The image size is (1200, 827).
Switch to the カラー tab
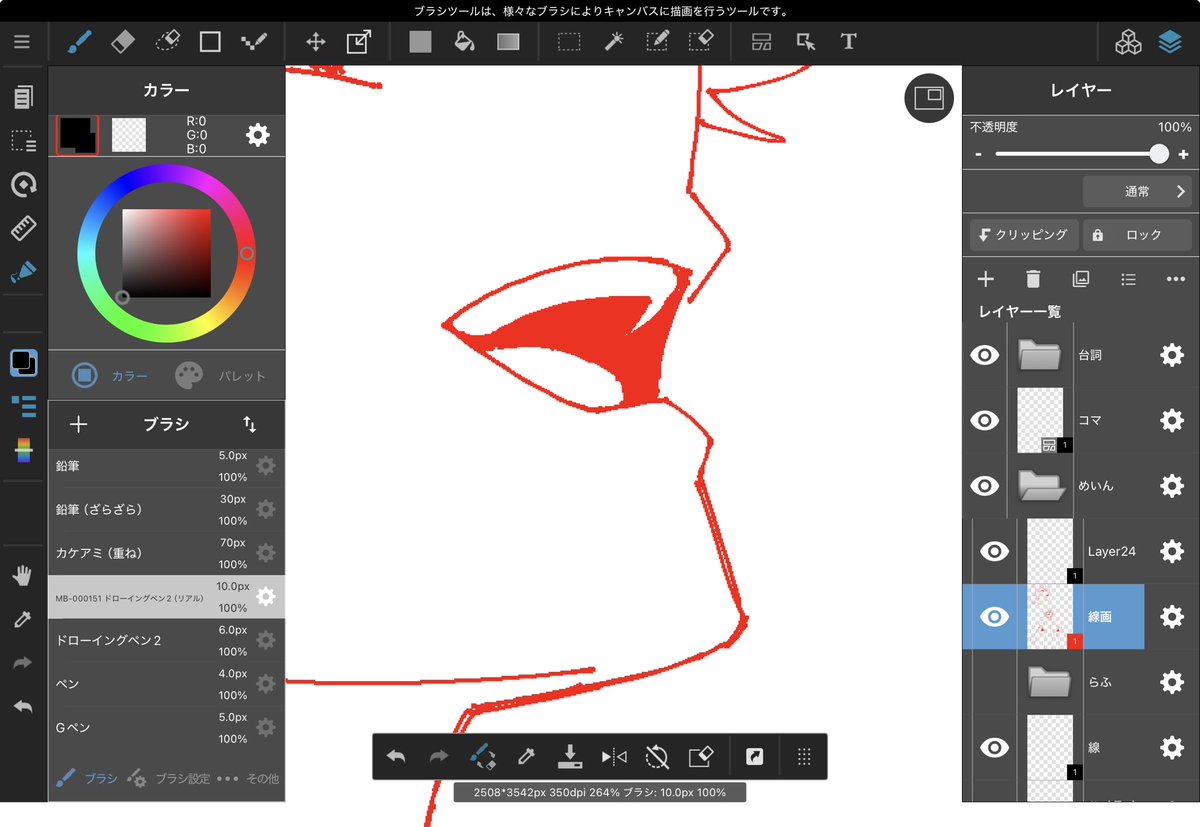point(110,376)
